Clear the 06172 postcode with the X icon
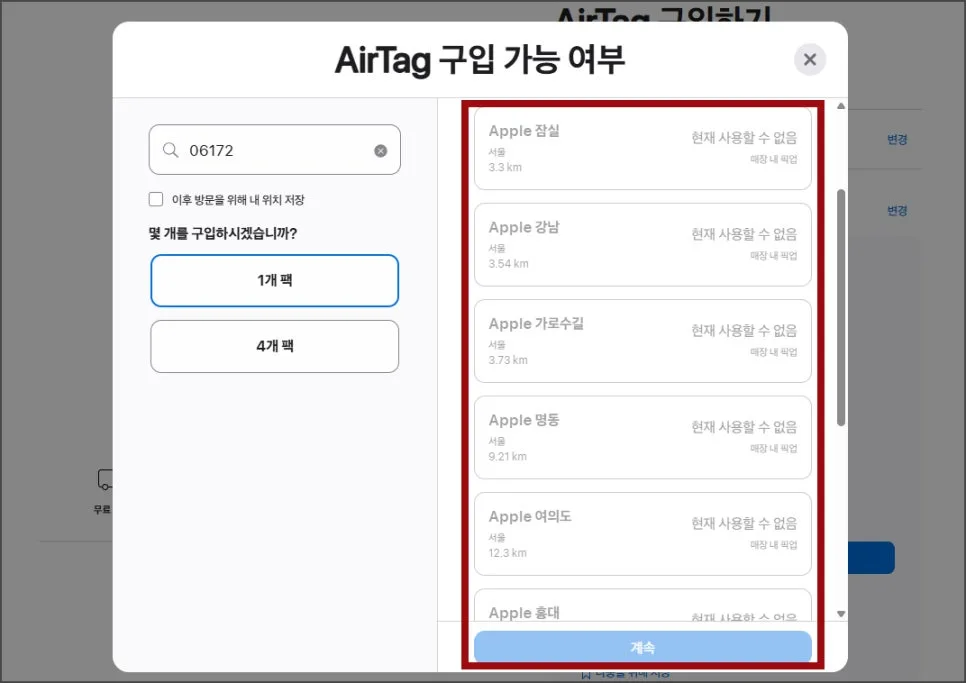This screenshot has height=683, width=966. click(381, 150)
